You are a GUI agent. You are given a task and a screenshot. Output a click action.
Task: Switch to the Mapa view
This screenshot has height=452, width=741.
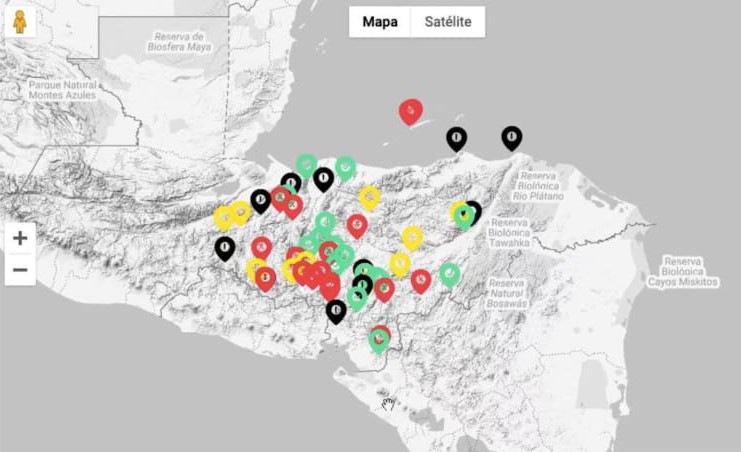tap(380, 22)
